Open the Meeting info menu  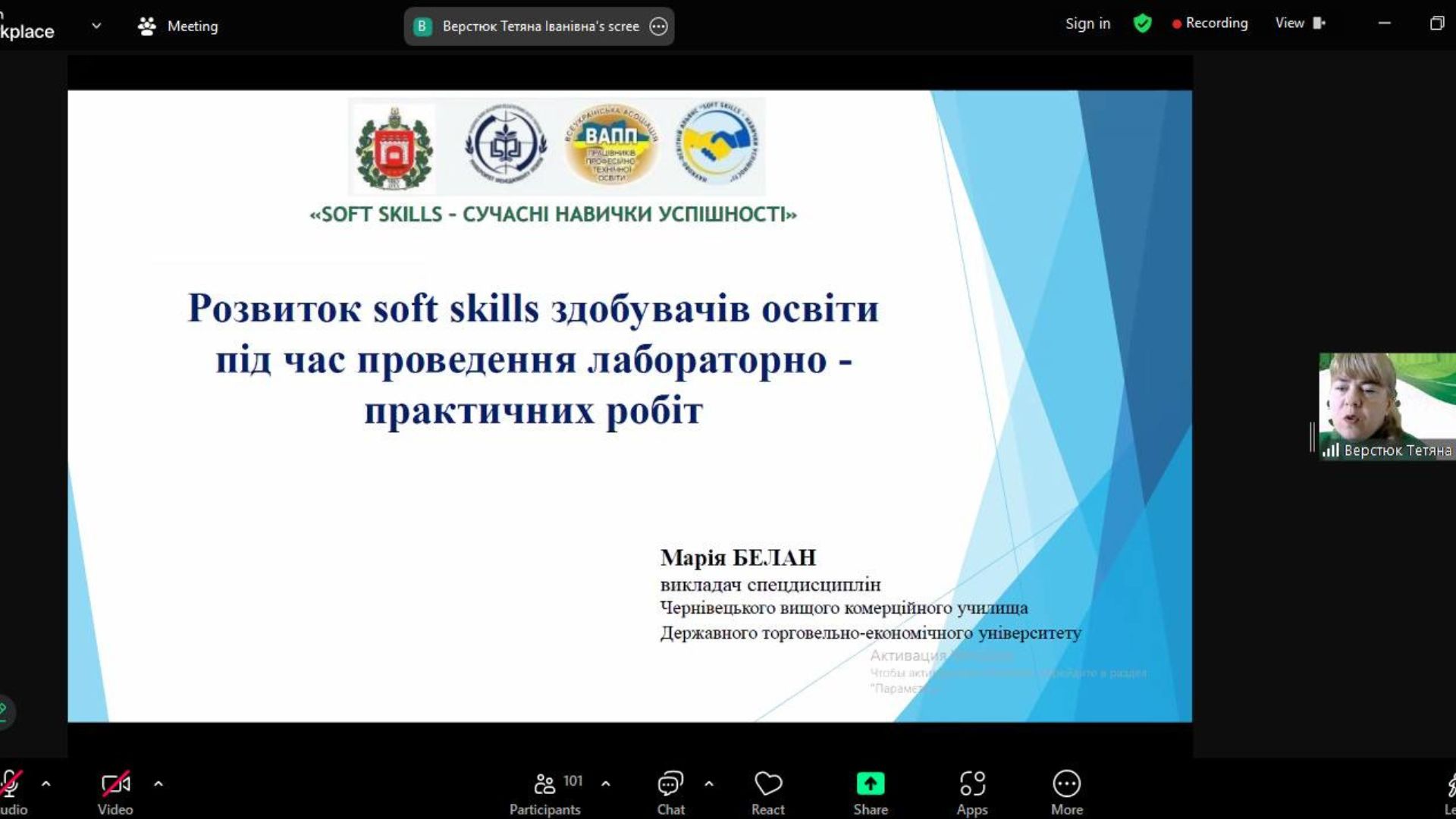point(178,27)
